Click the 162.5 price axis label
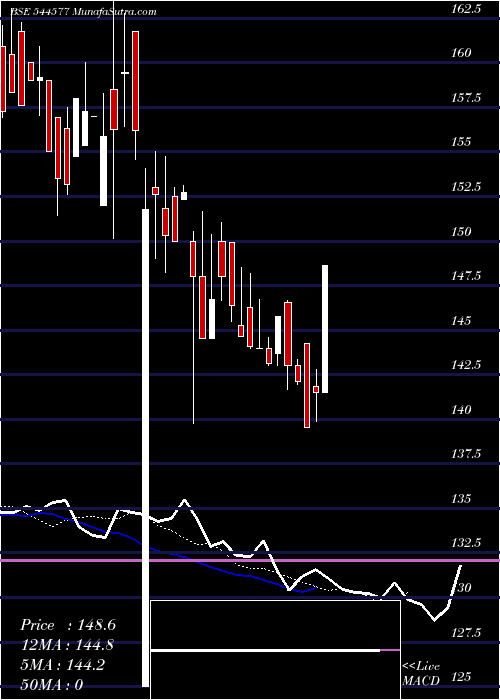Viewport: 500px width, 700px height. click(x=466, y=8)
